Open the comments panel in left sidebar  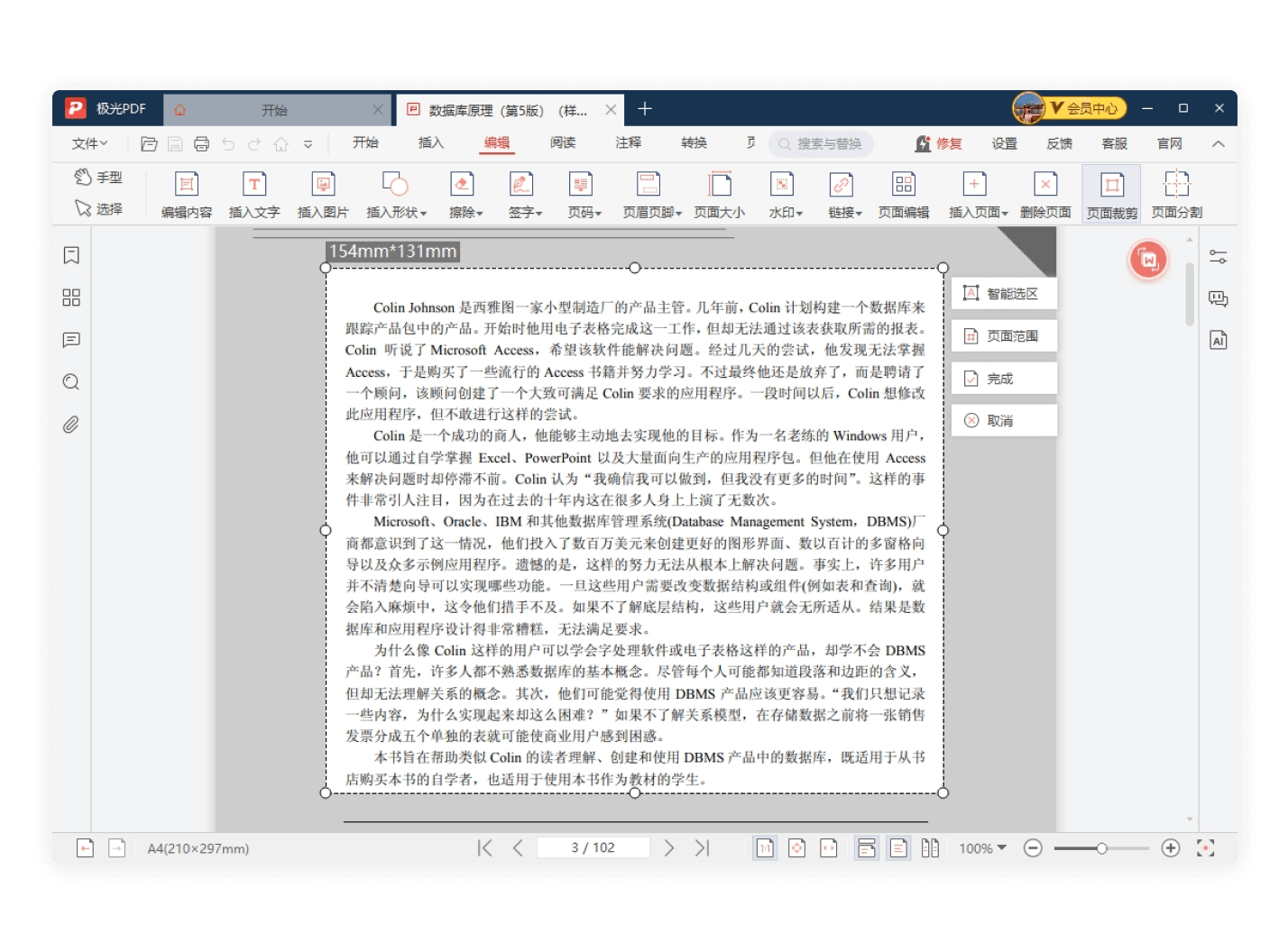(71, 340)
